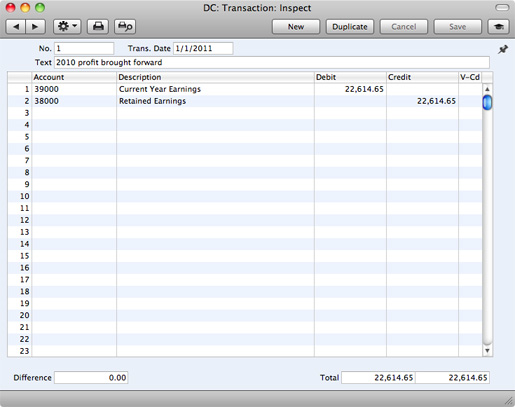Go to the next transaction record

click(35, 27)
